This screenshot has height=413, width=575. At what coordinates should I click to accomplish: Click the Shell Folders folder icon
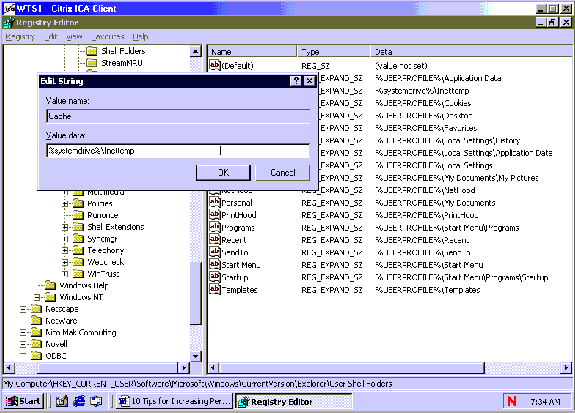[x=92, y=51]
